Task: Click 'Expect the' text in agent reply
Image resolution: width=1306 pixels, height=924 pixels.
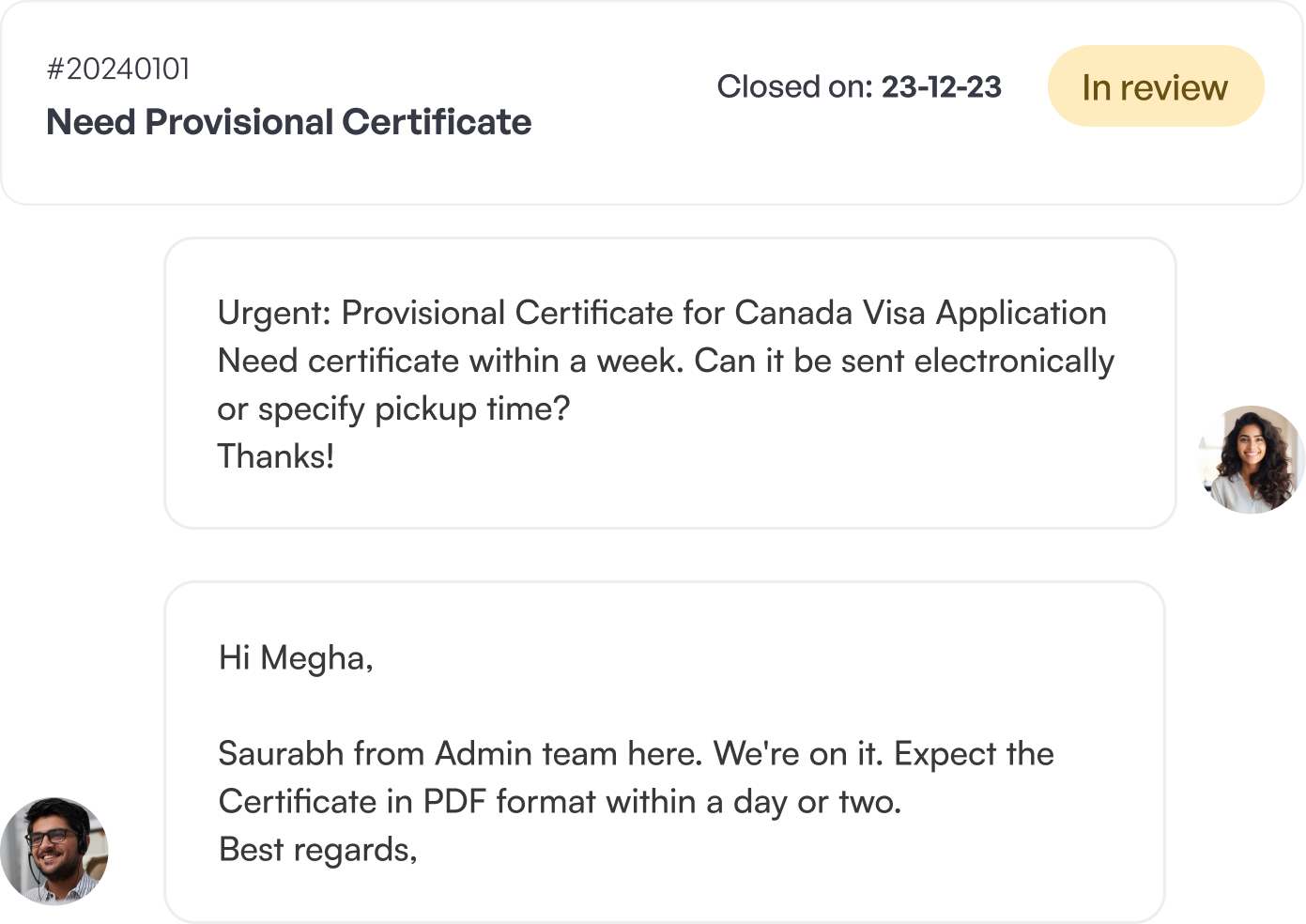Action: pyautogui.click(x=974, y=754)
